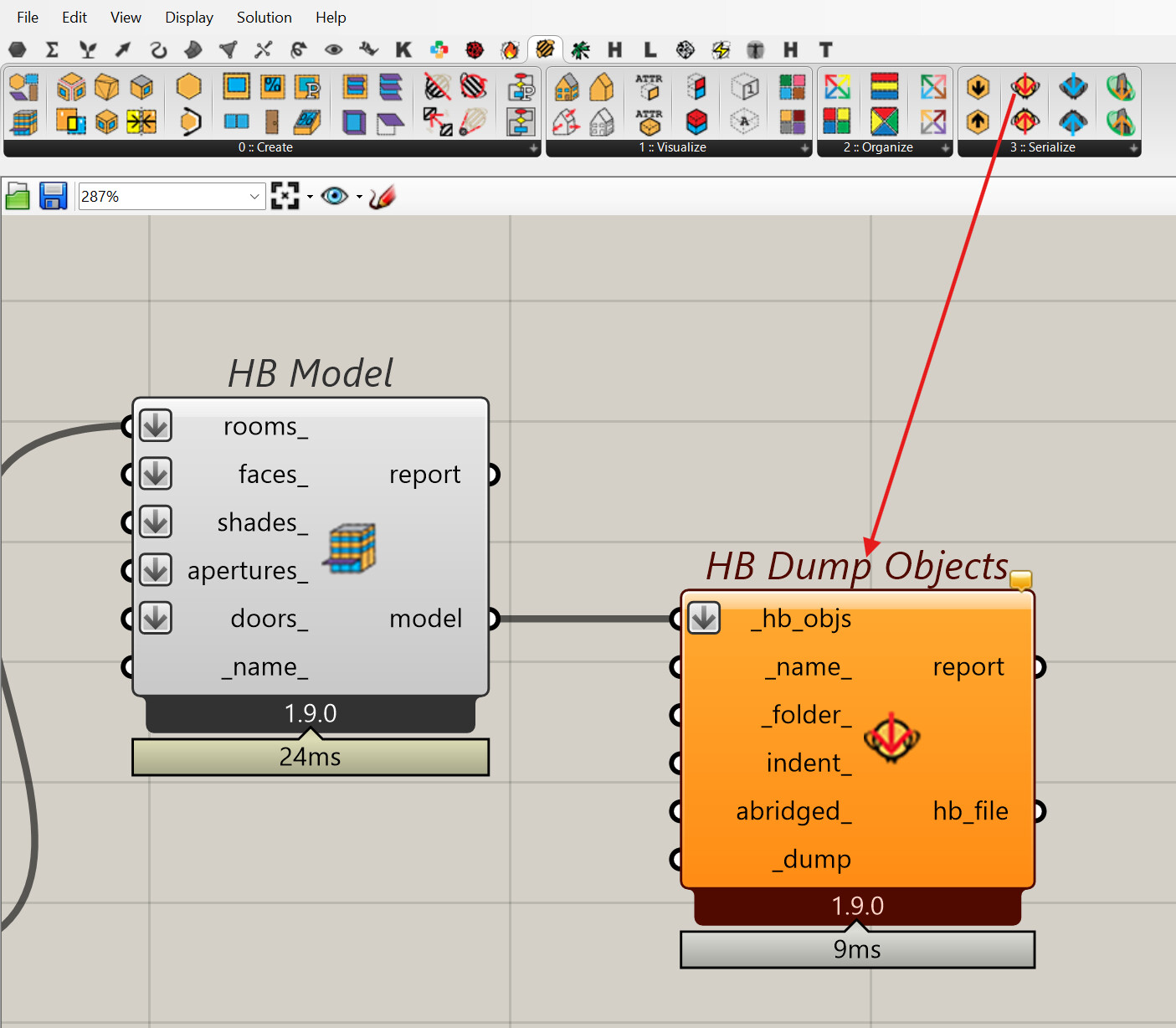
Task: Click the red sketch pencil icon
Action: [x=382, y=197]
